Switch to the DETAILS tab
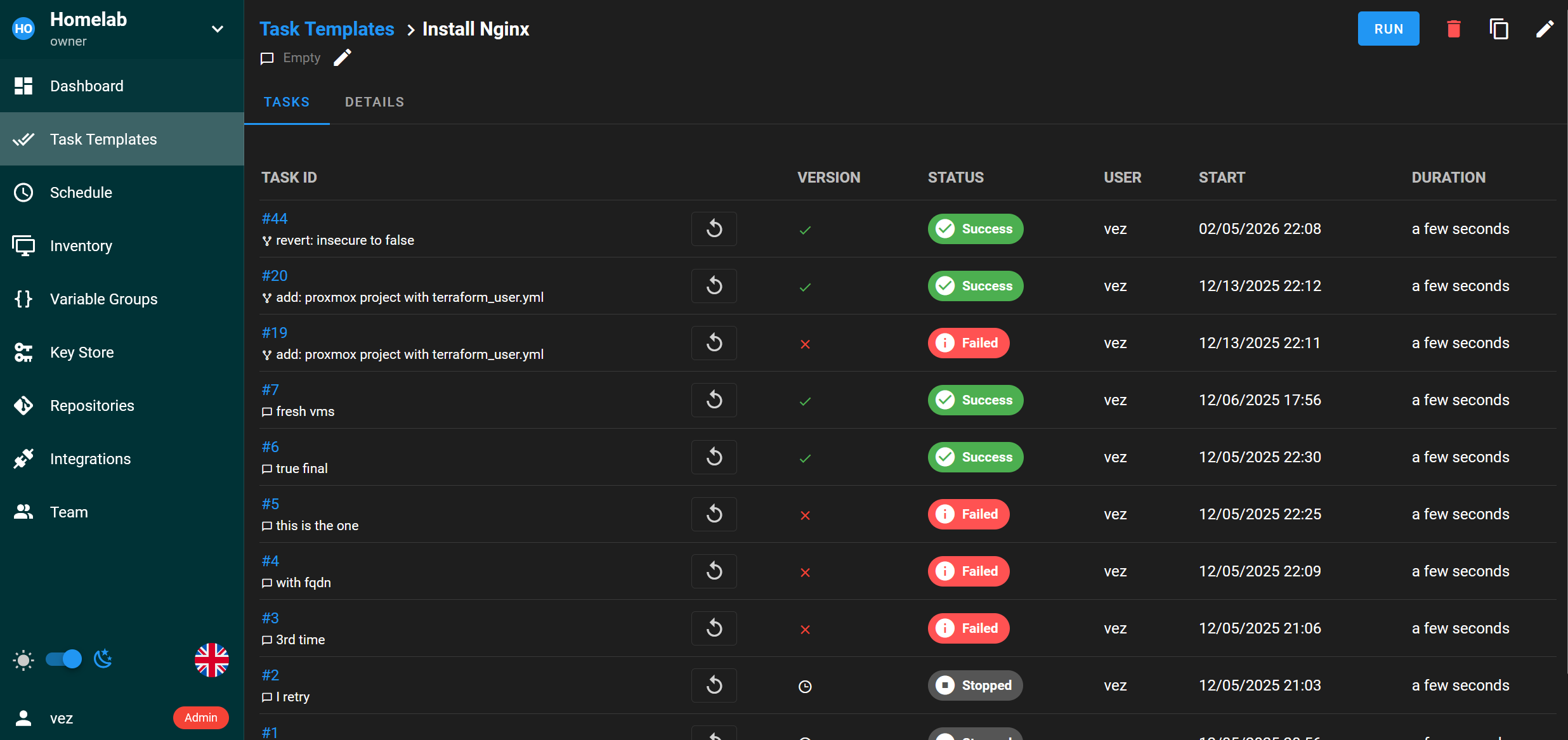 pyautogui.click(x=374, y=102)
